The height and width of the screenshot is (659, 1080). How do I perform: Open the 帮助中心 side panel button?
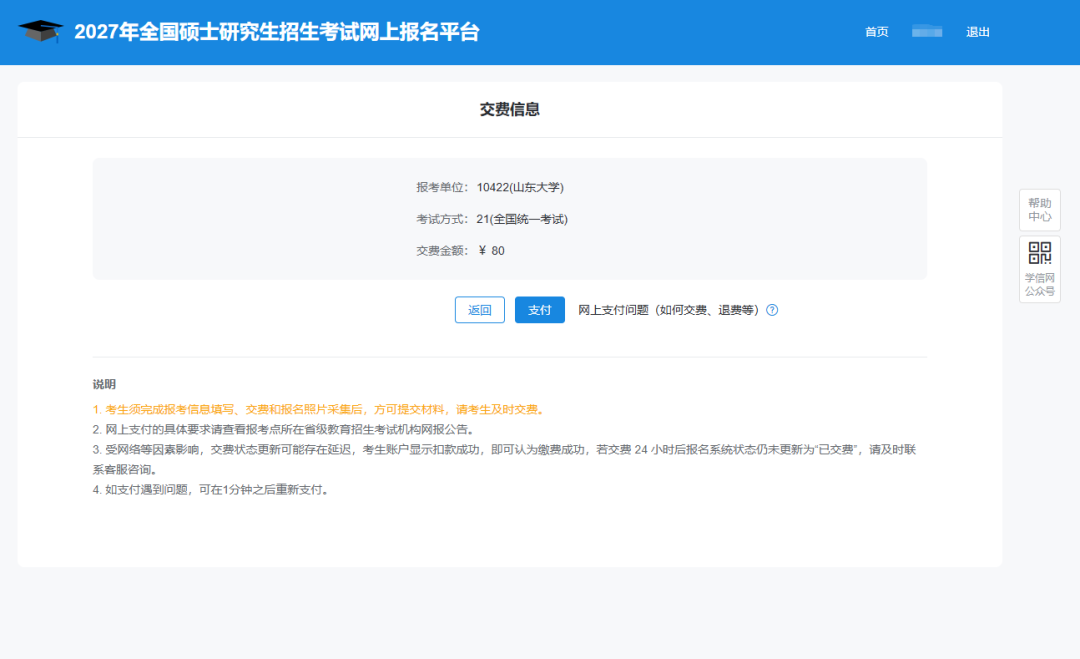point(1039,210)
